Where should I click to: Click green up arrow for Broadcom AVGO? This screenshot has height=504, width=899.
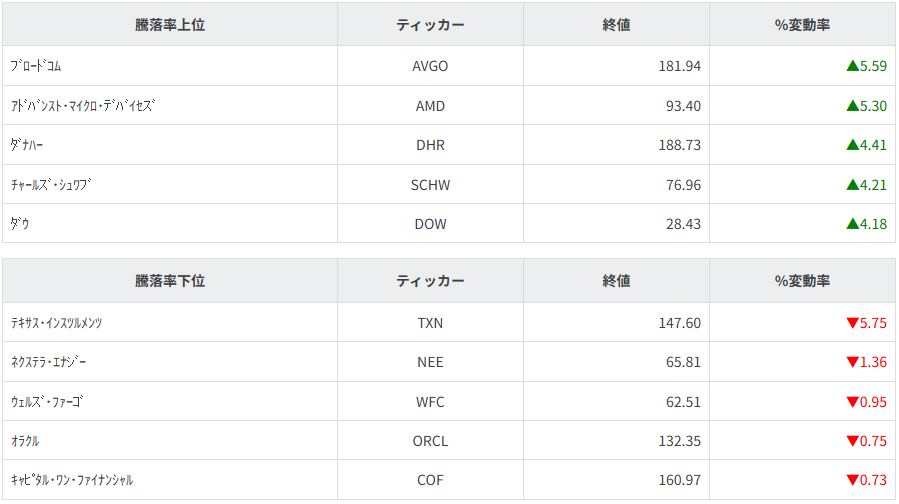coord(852,66)
